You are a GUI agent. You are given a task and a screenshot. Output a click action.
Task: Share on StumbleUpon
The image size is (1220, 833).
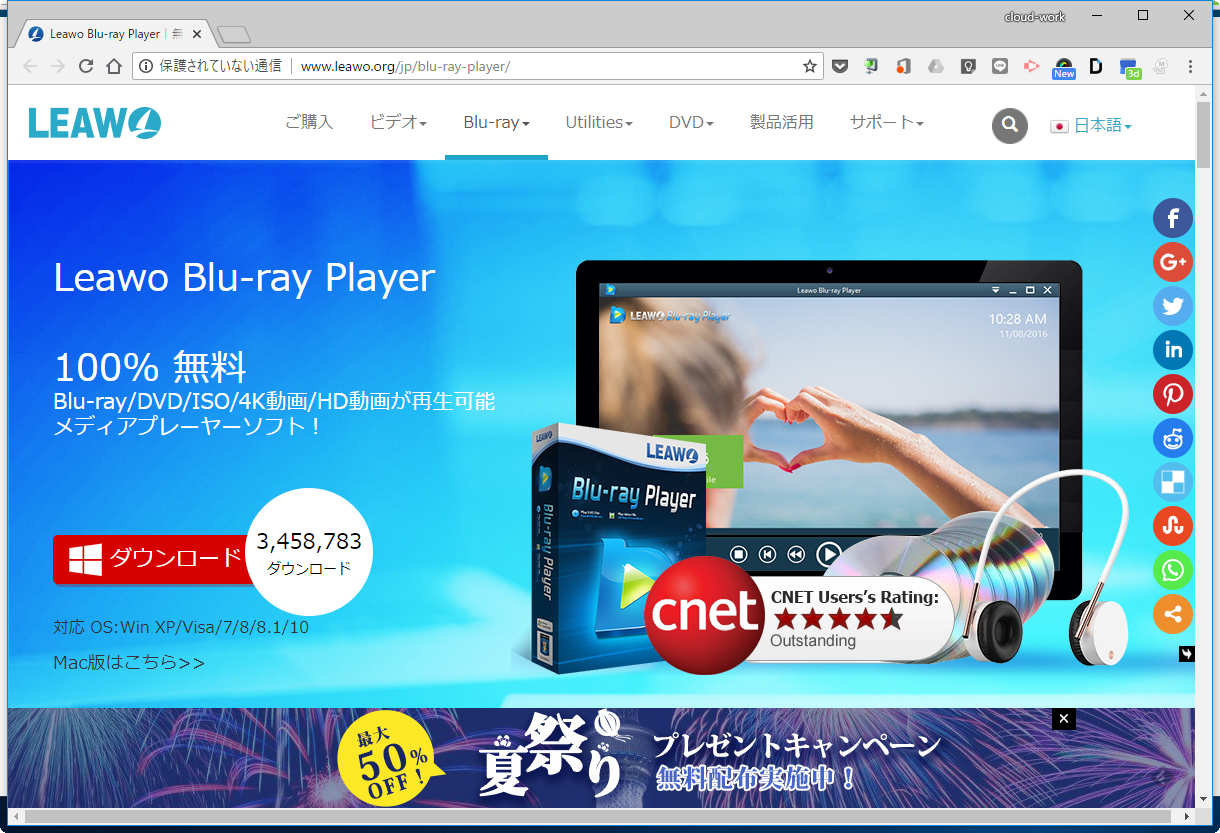(x=1173, y=526)
